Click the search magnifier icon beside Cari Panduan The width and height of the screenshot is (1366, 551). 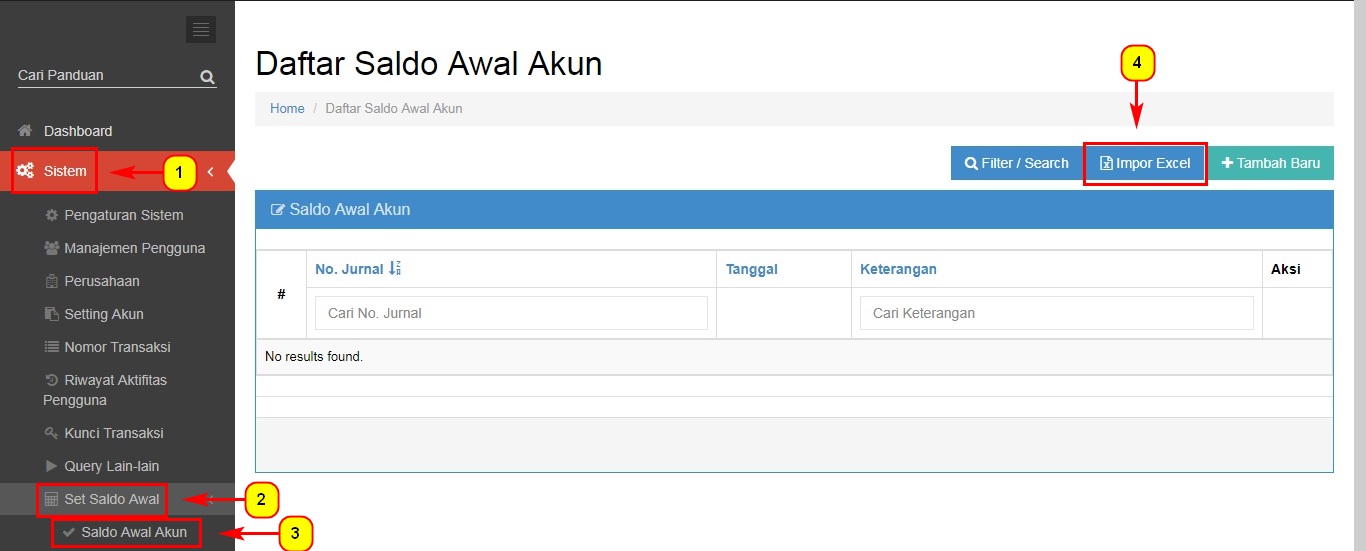click(207, 76)
